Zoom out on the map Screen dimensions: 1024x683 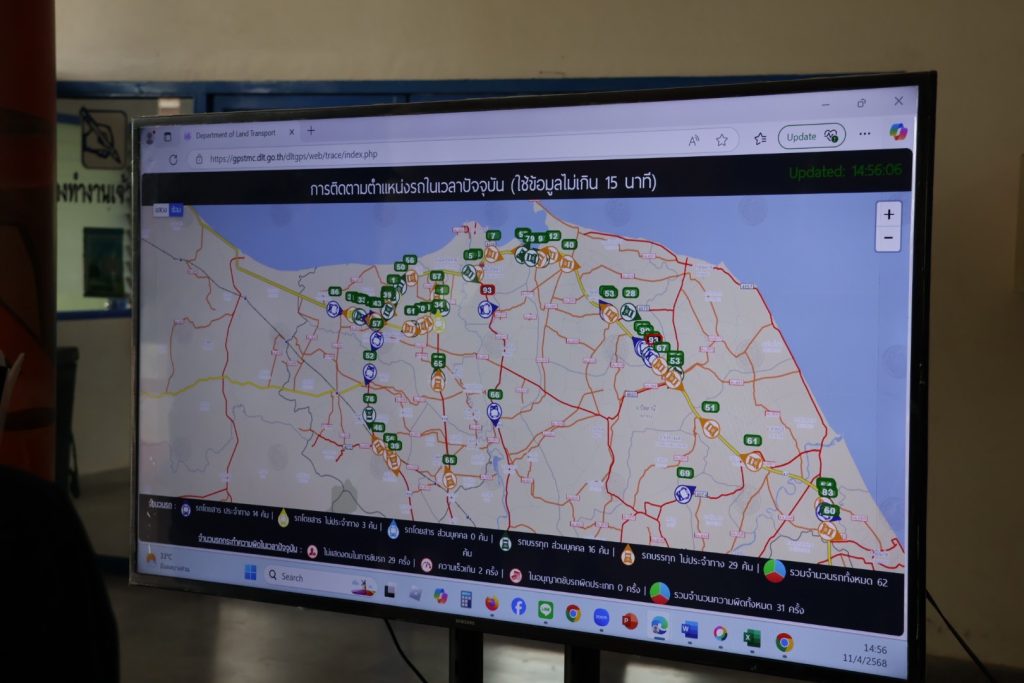click(x=887, y=240)
